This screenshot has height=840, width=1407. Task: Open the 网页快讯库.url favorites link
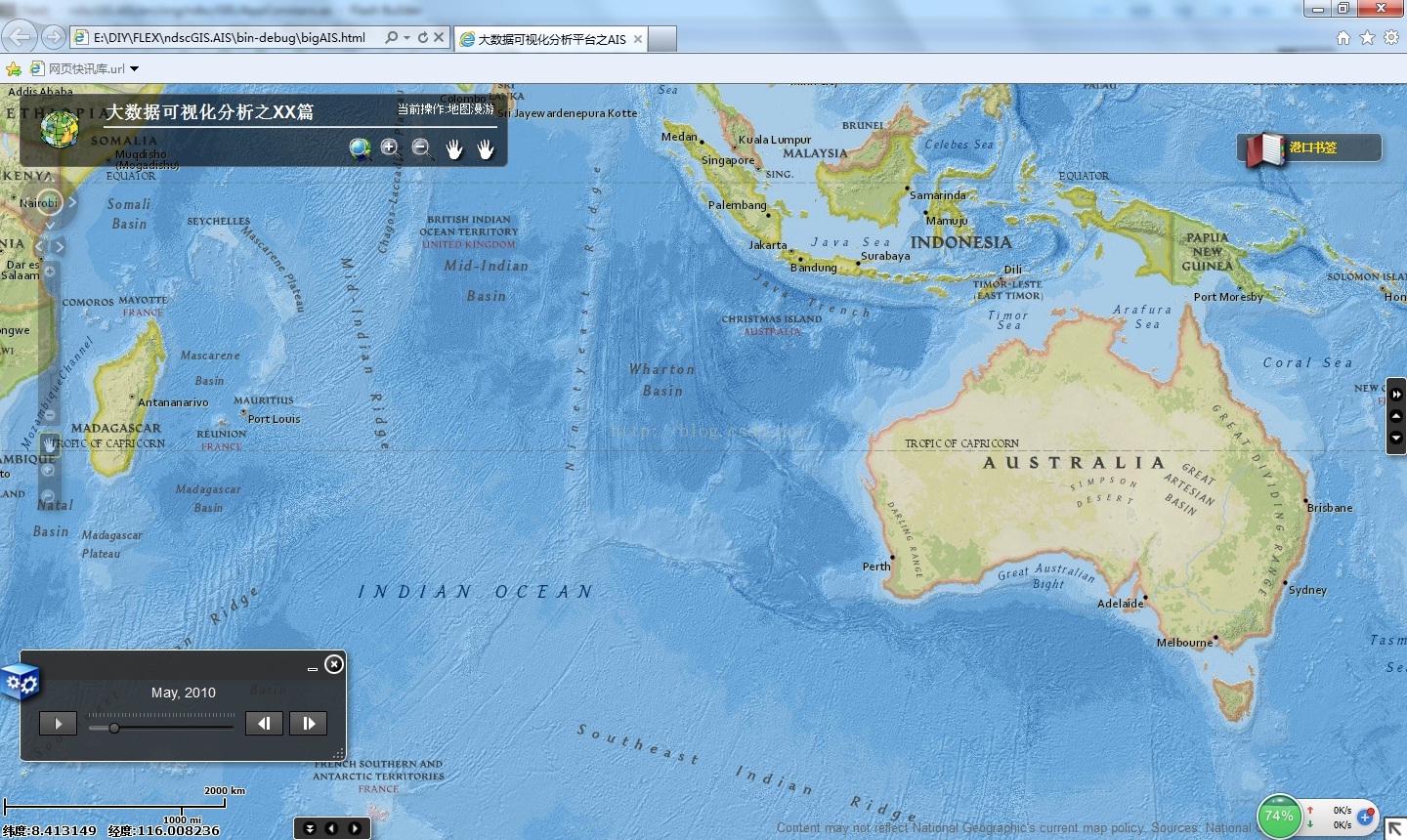[x=78, y=68]
